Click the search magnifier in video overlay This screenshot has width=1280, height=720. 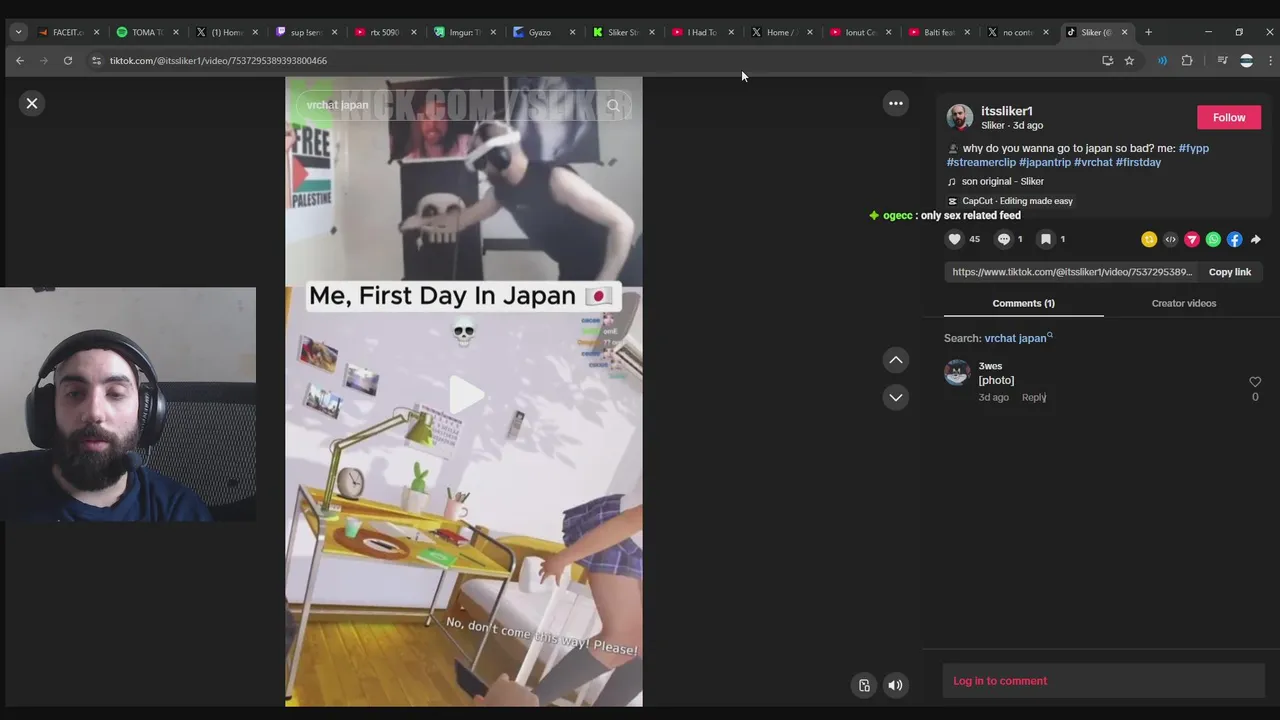coord(613,105)
